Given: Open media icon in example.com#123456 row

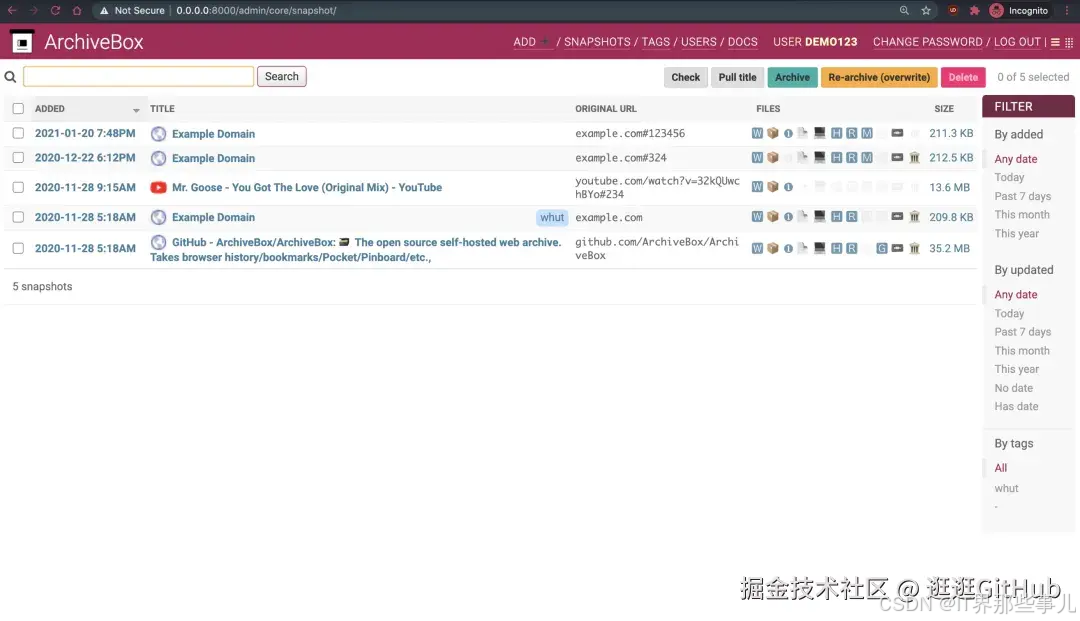Looking at the screenshot, I should tap(897, 133).
